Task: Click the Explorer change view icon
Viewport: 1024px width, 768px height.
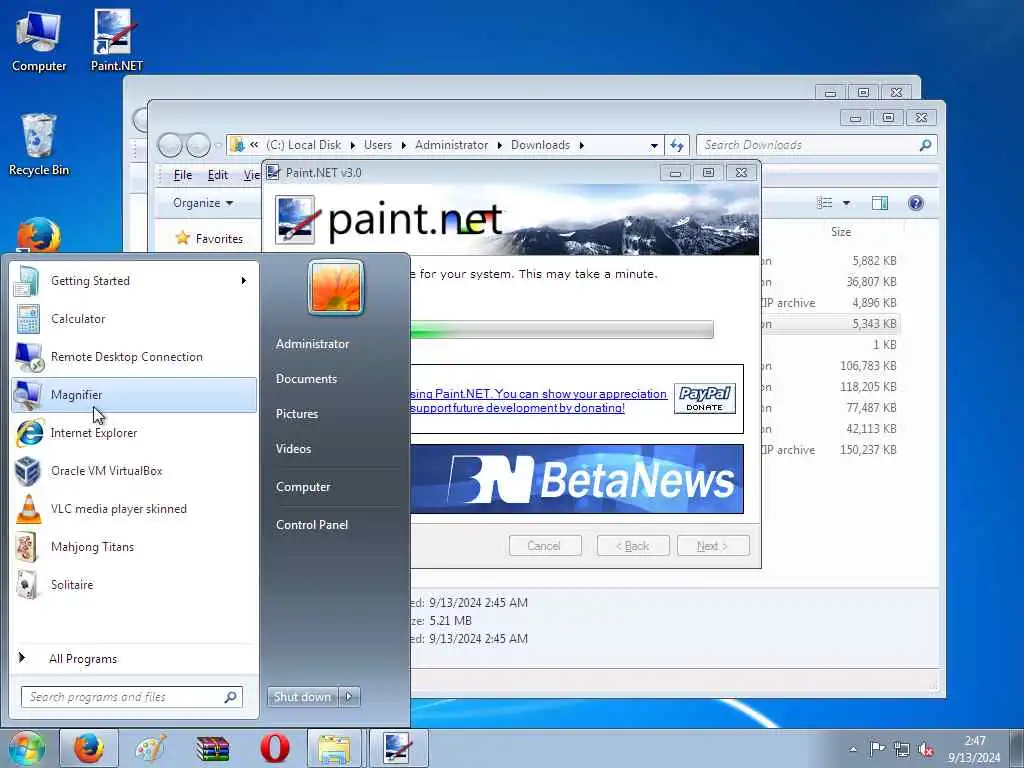Action: [x=825, y=203]
